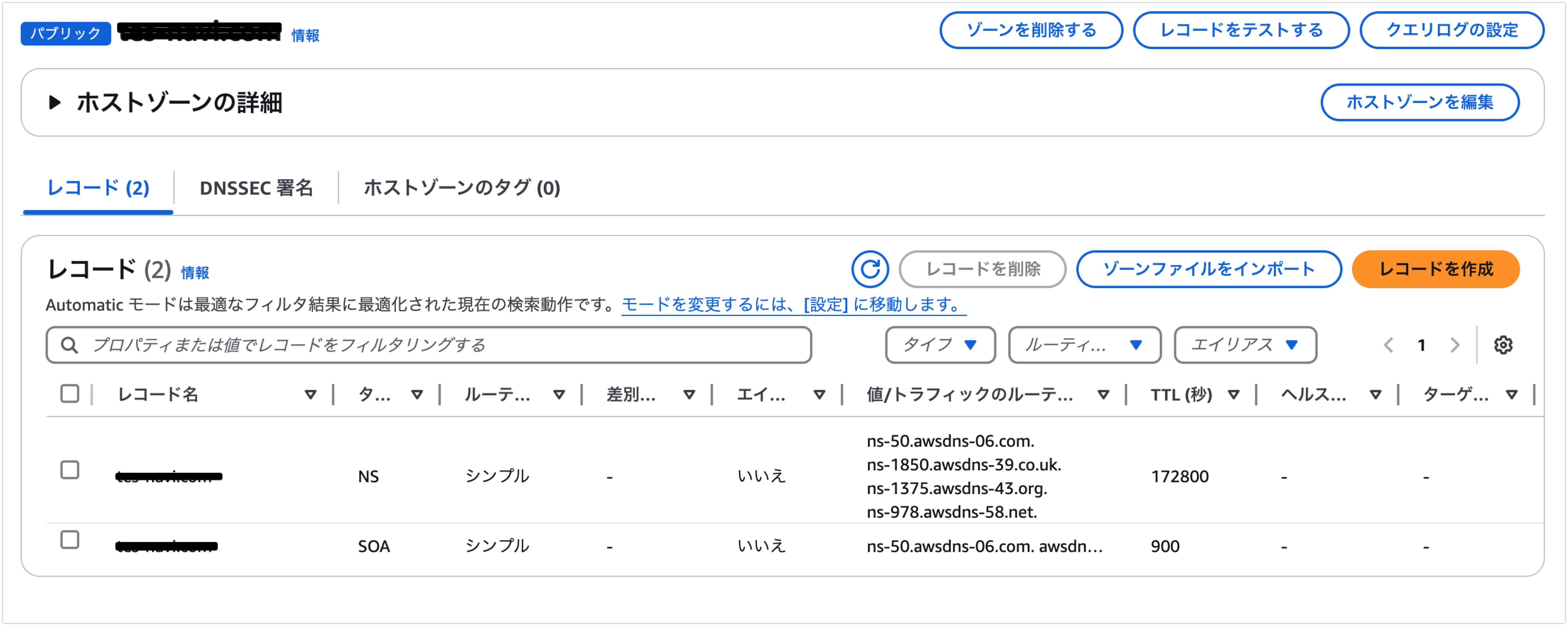Open the ホストゾーンのタグ (0) tab
Viewport: 1568px width, 626px height.
(x=462, y=188)
